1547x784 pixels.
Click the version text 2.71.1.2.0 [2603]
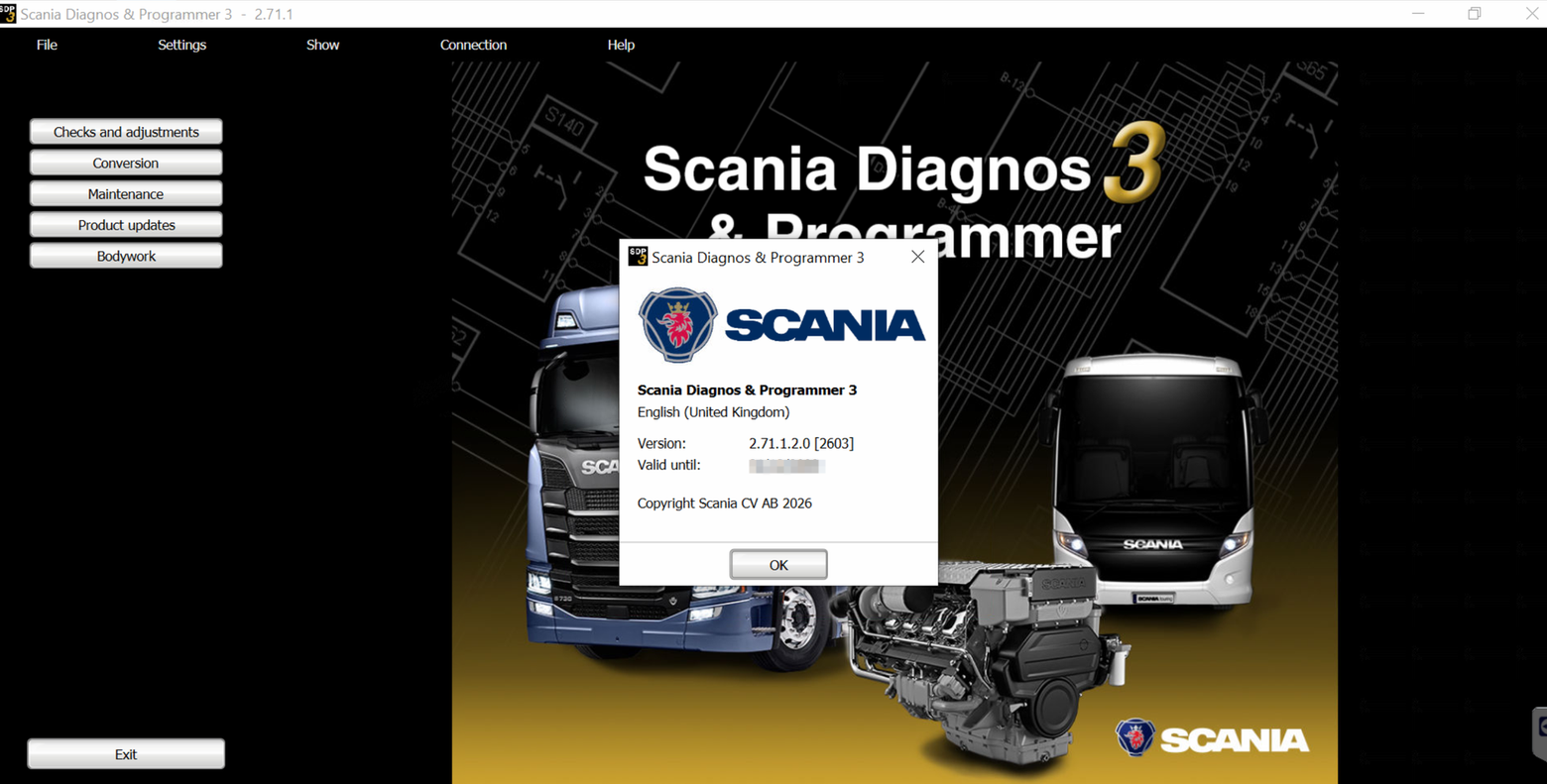coord(801,443)
